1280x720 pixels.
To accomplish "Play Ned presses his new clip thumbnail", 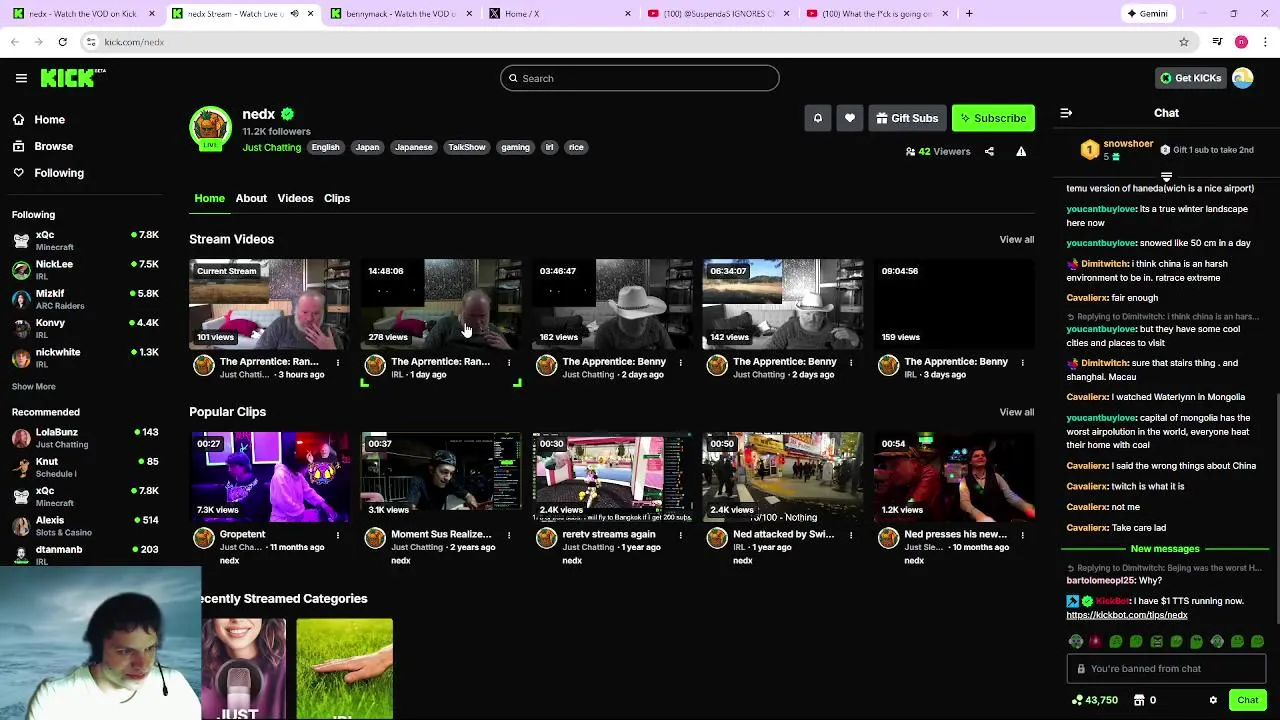I will click(955, 477).
